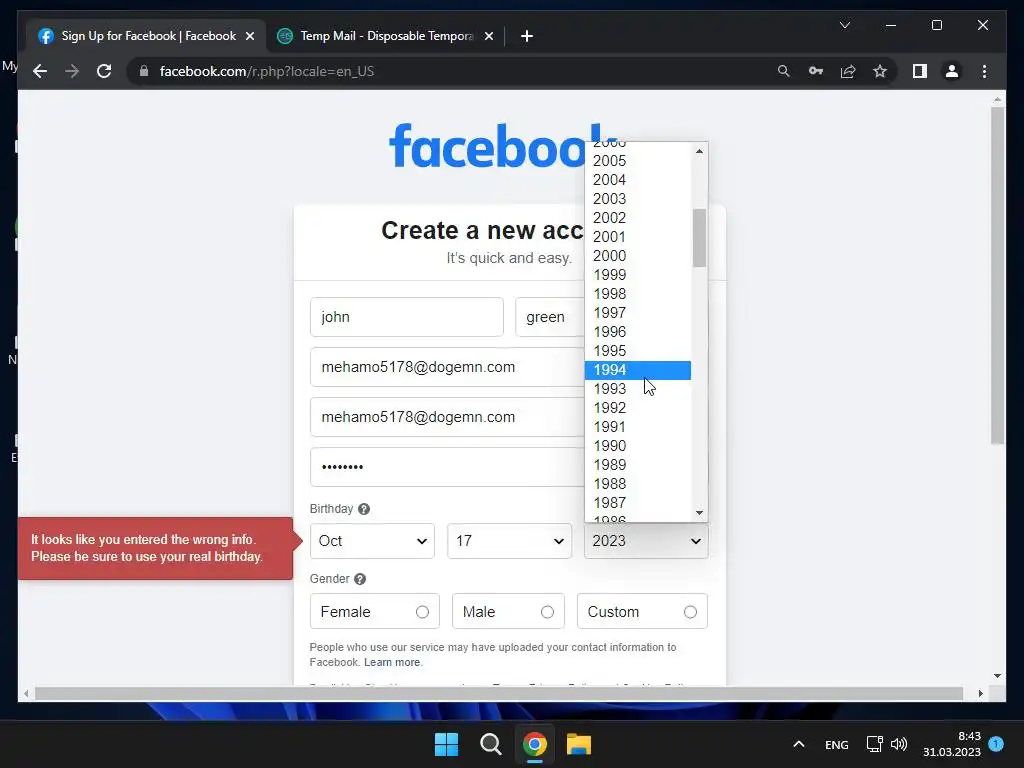Choose 2000 from the year list
Image resolution: width=1024 pixels, height=768 pixels.
(x=638, y=255)
